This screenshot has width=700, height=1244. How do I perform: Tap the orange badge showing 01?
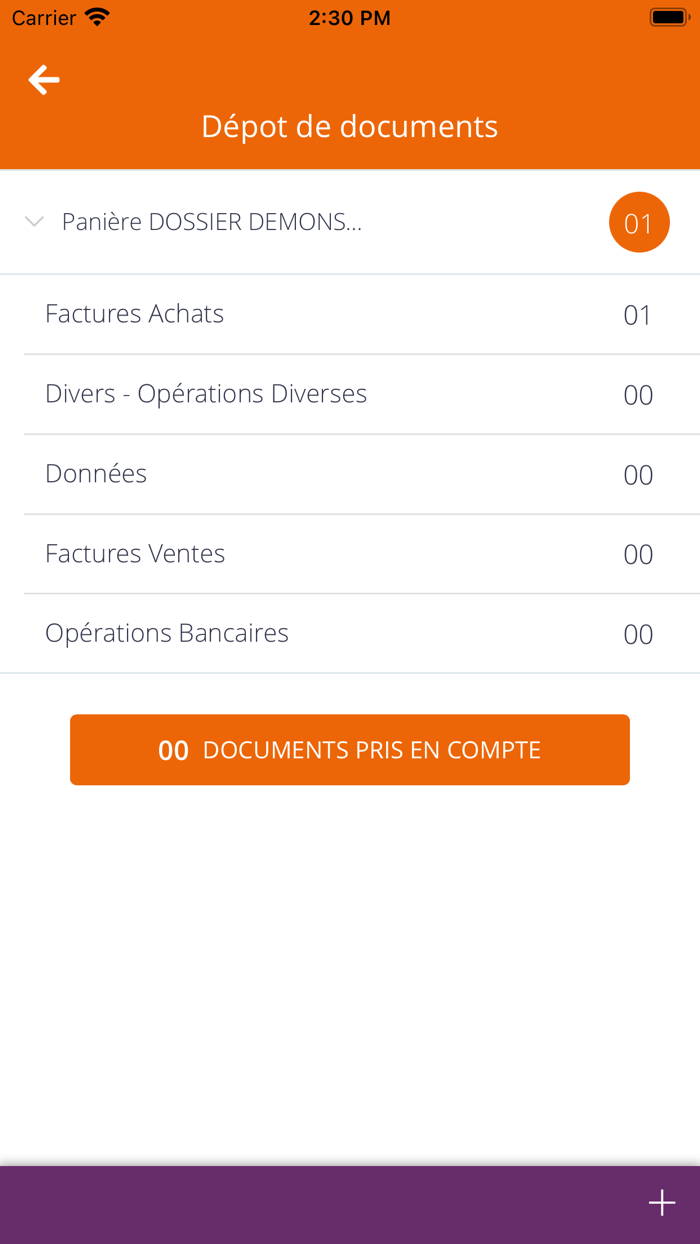tap(639, 222)
